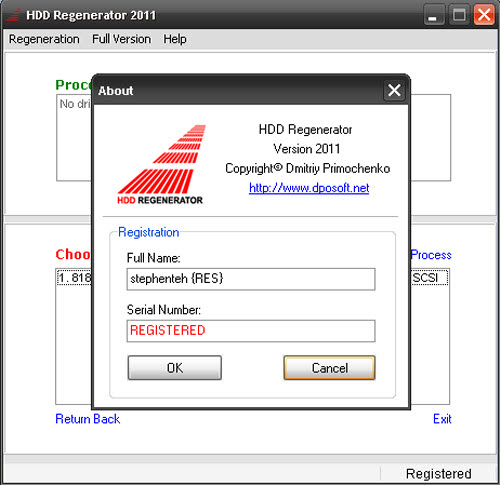Open the Regeneration menu
The width and height of the screenshot is (500, 485).
tap(44, 39)
